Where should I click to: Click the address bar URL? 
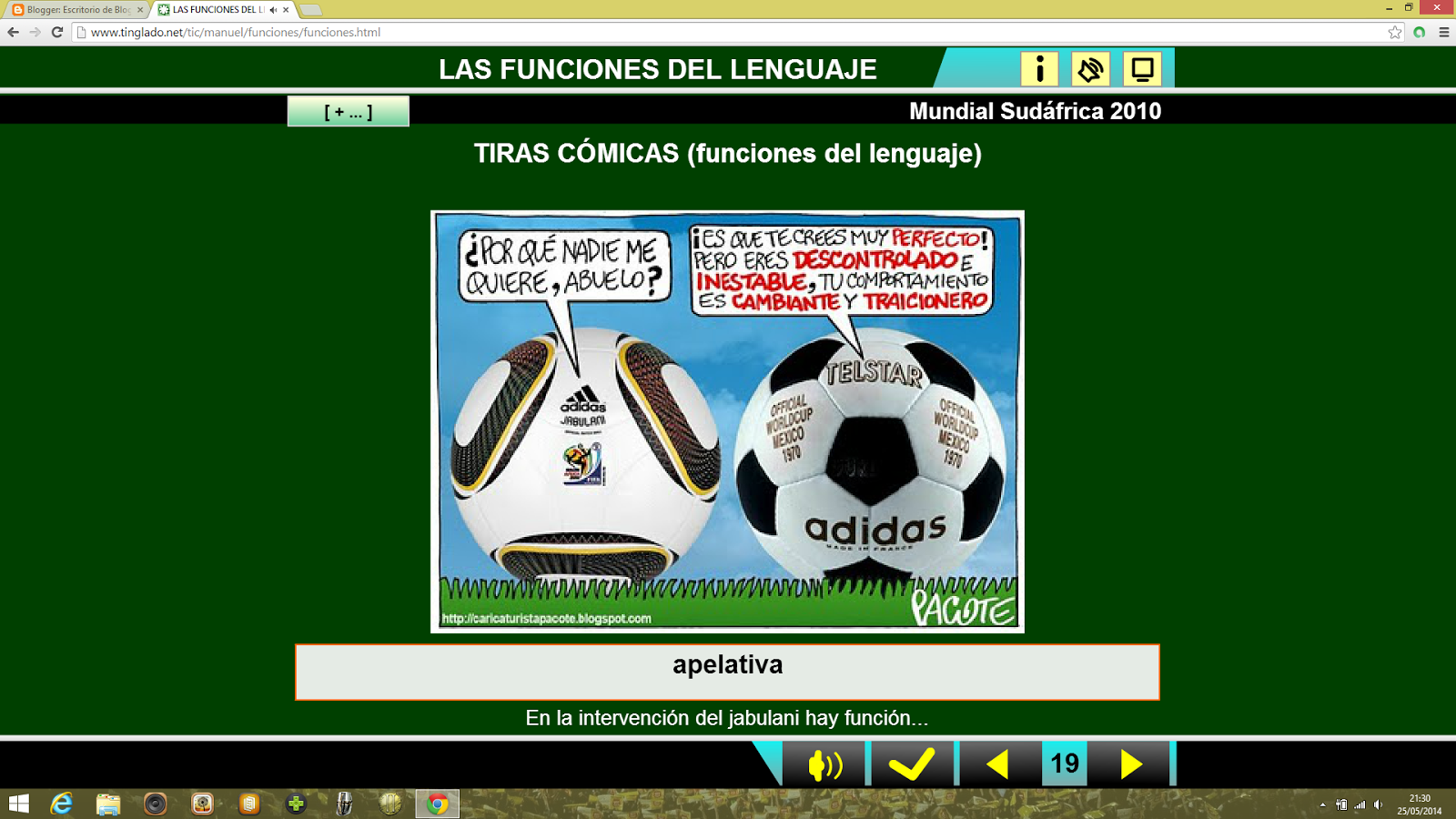point(236,32)
